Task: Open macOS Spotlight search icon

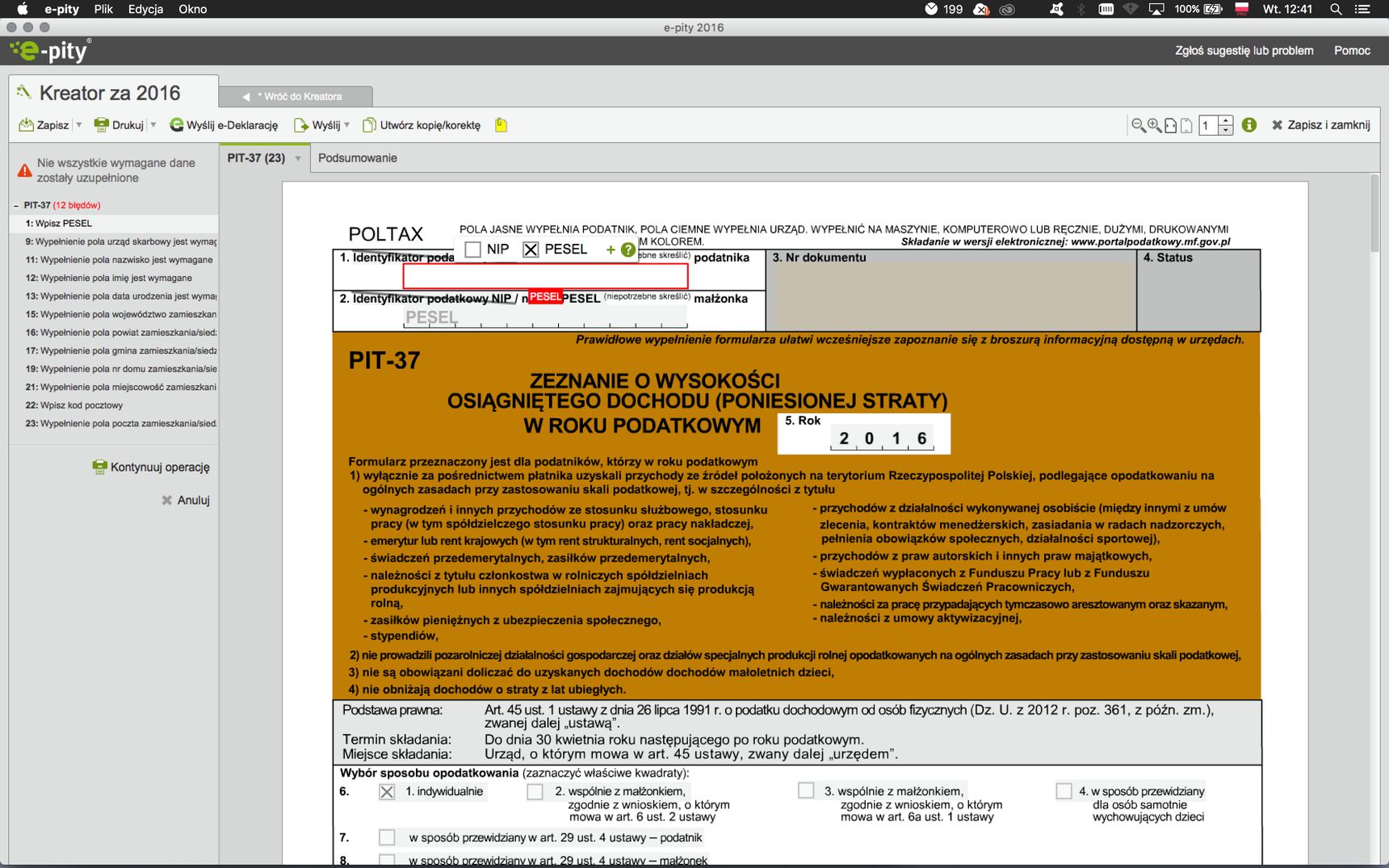Action: tap(1337, 9)
